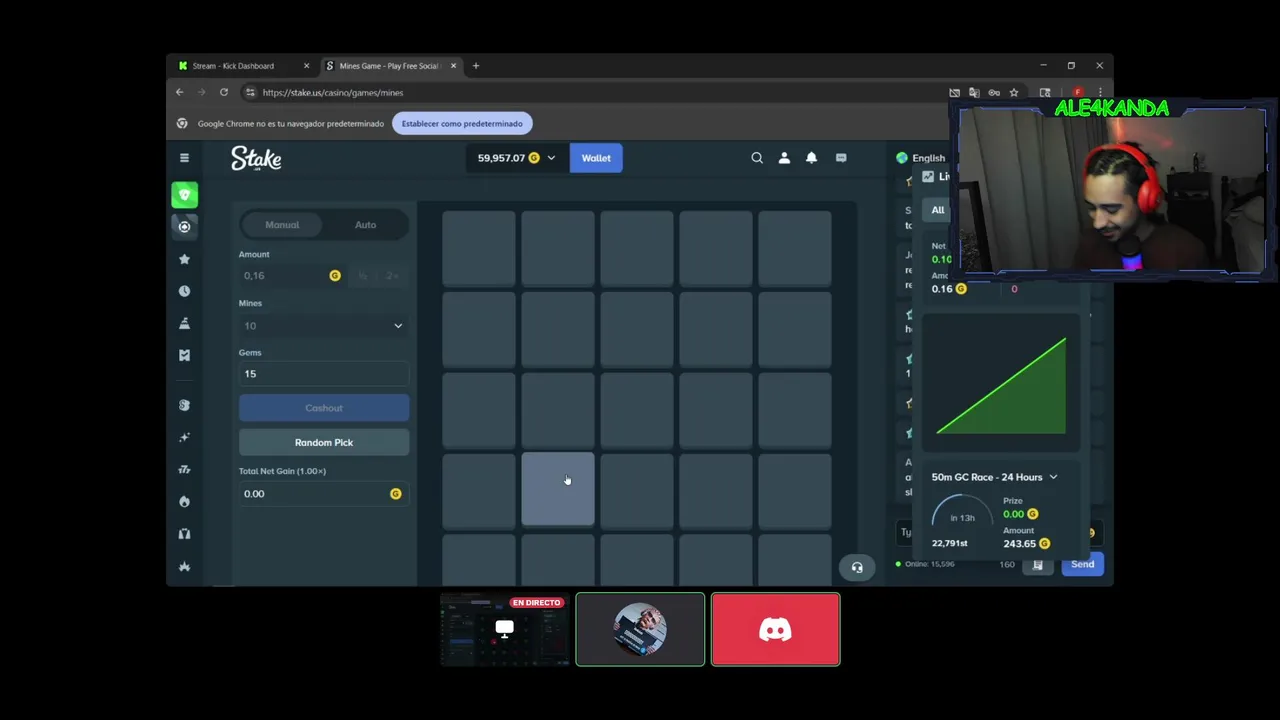Click Chrome's back arrow
The width and height of the screenshot is (1280, 720).
coord(180,92)
